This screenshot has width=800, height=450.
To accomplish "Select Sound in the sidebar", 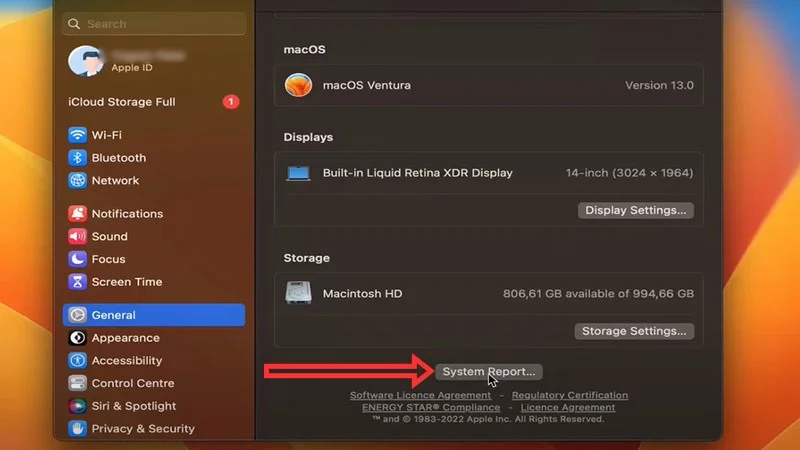I will 110,236.
